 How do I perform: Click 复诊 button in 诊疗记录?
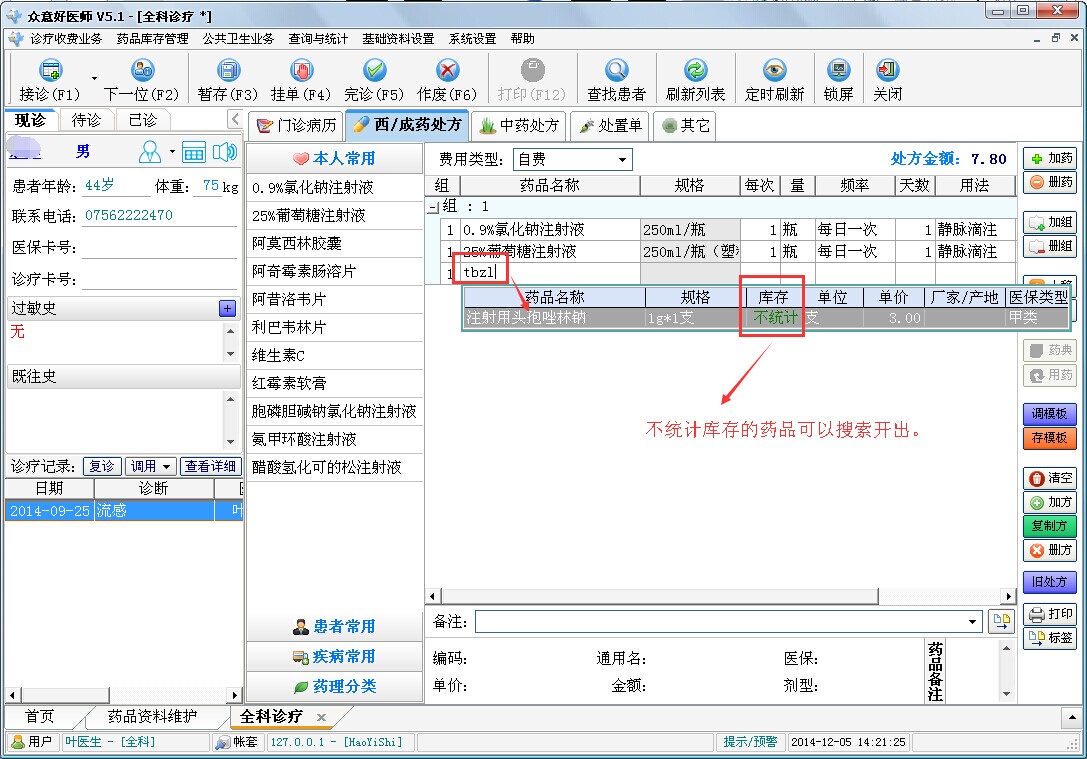tap(102, 466)
